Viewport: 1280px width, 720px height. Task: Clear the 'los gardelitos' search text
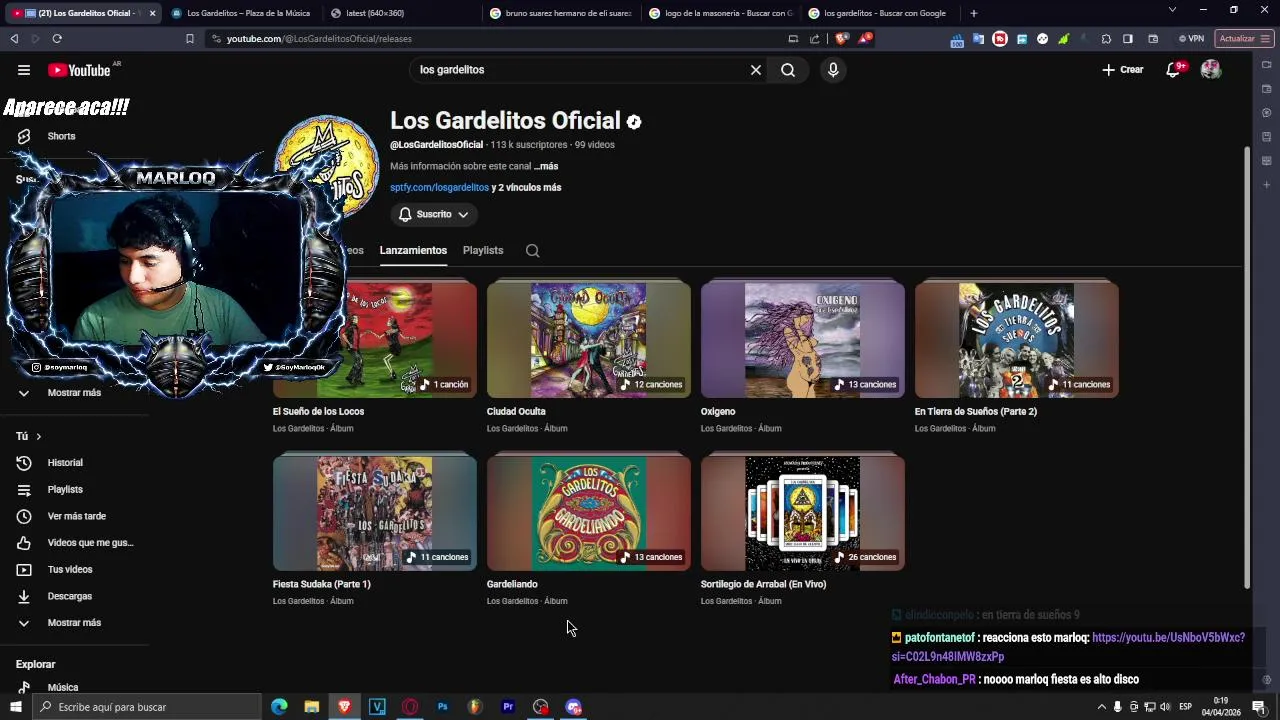pyautogui.click(x=756, y=70)
